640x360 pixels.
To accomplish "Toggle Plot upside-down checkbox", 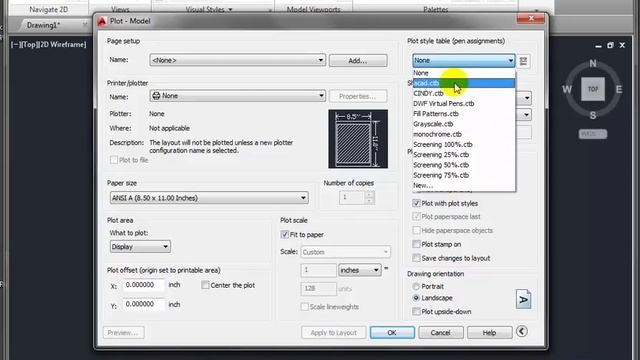I will tap(416, 311).
